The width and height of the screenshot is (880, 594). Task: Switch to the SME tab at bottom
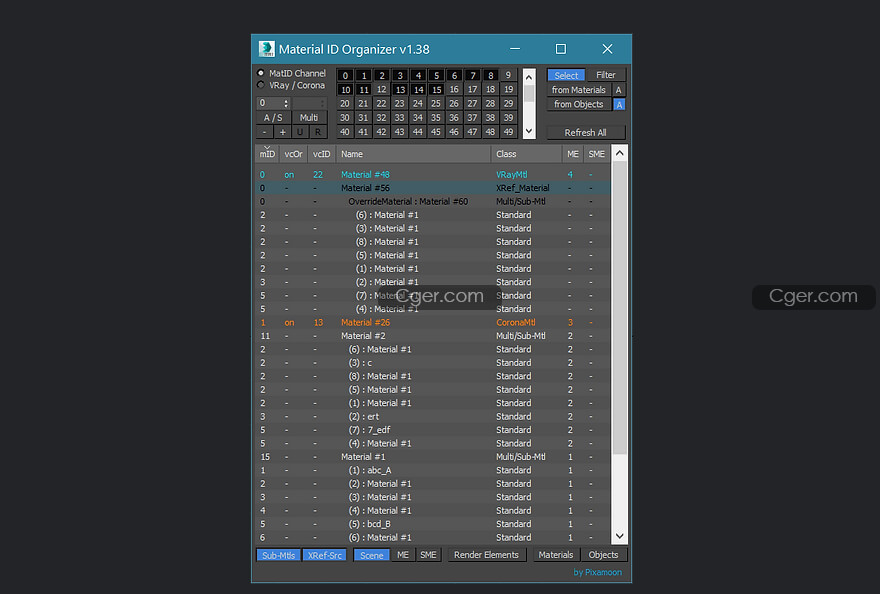(428, 555)
